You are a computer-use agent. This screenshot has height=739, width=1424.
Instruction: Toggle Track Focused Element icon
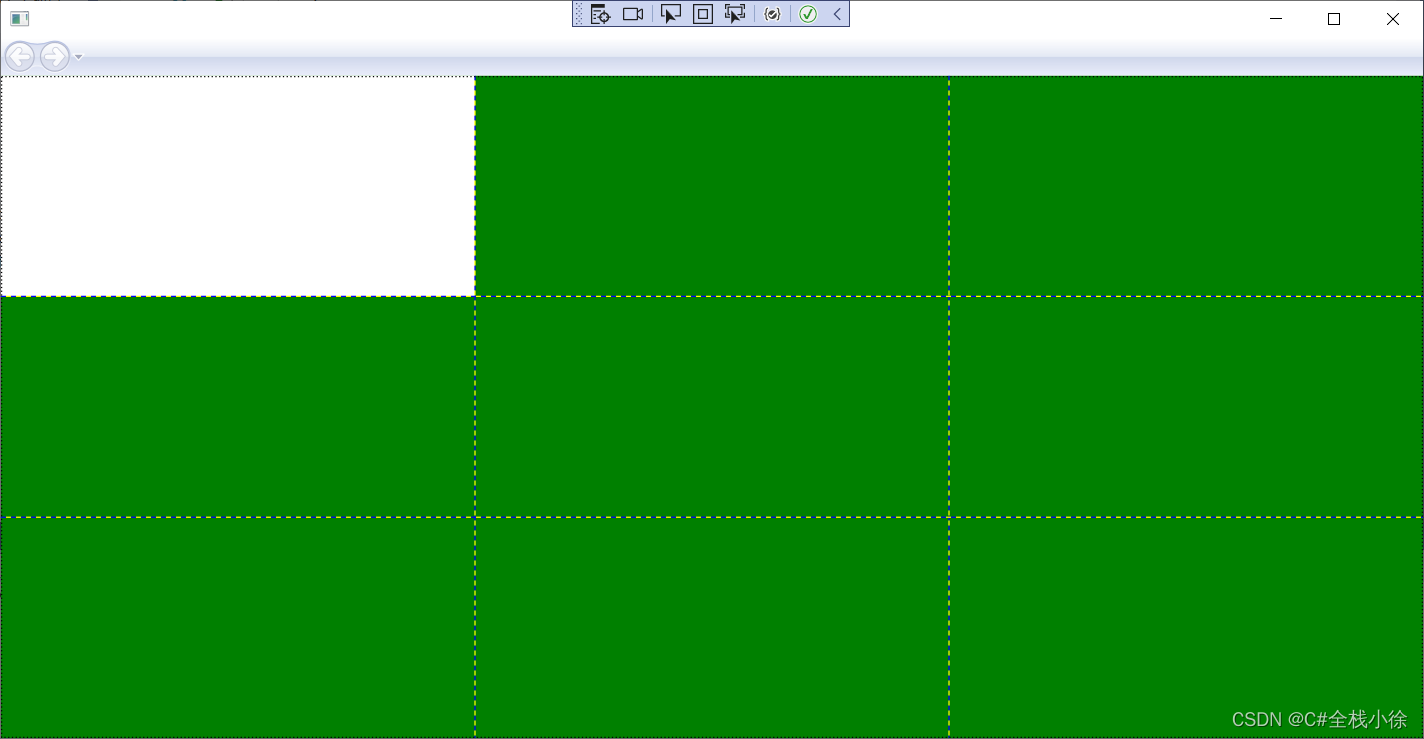(x=735, y=14)
